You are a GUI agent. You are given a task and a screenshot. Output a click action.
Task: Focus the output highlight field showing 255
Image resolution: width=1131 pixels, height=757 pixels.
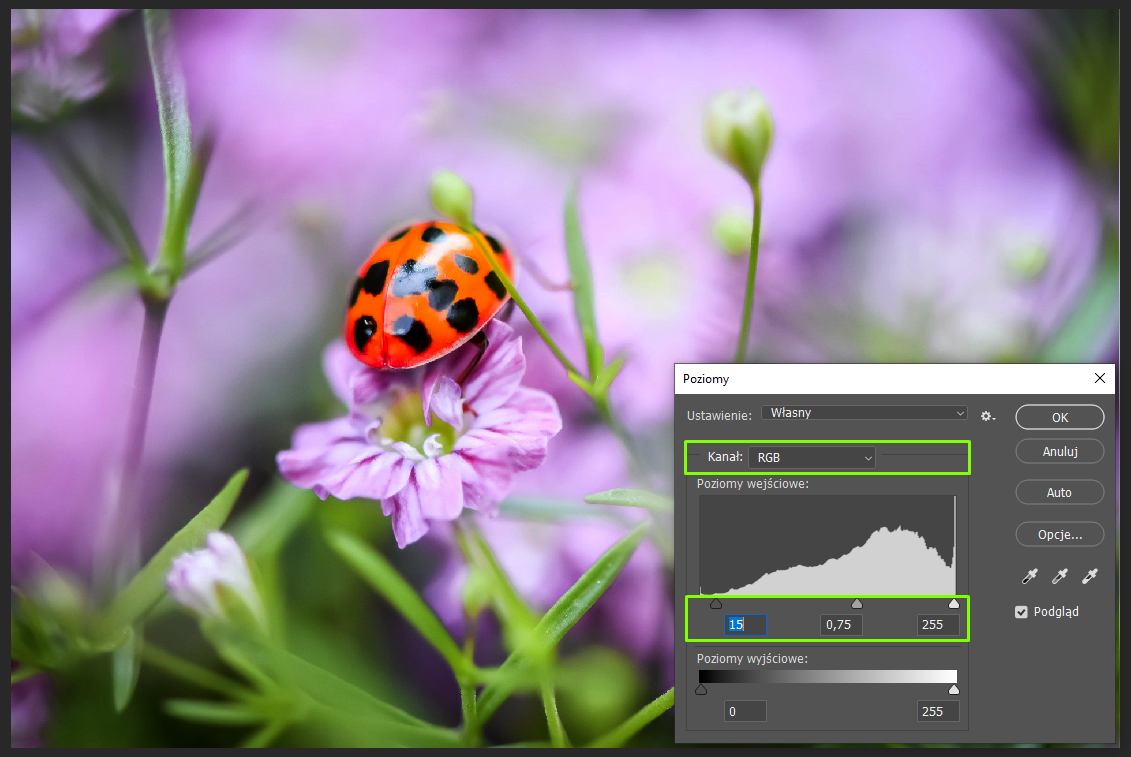pyautogui.click(x=938, y=712)
